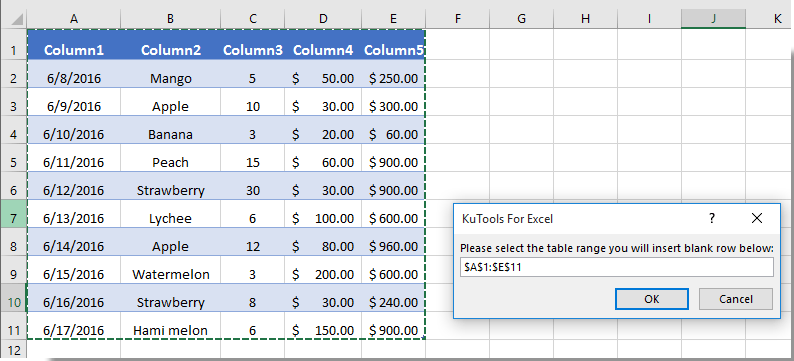Click the date cell 6/13/2016

click(74, 214)
